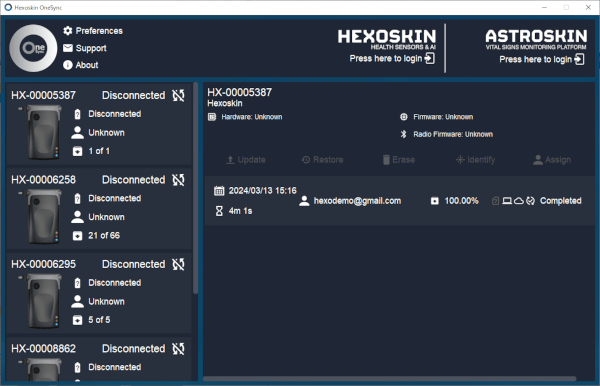The height and width of the screenshot is (386, 600).
Task: Click the record's cloud status icon
Action: [x=518, y=201]
